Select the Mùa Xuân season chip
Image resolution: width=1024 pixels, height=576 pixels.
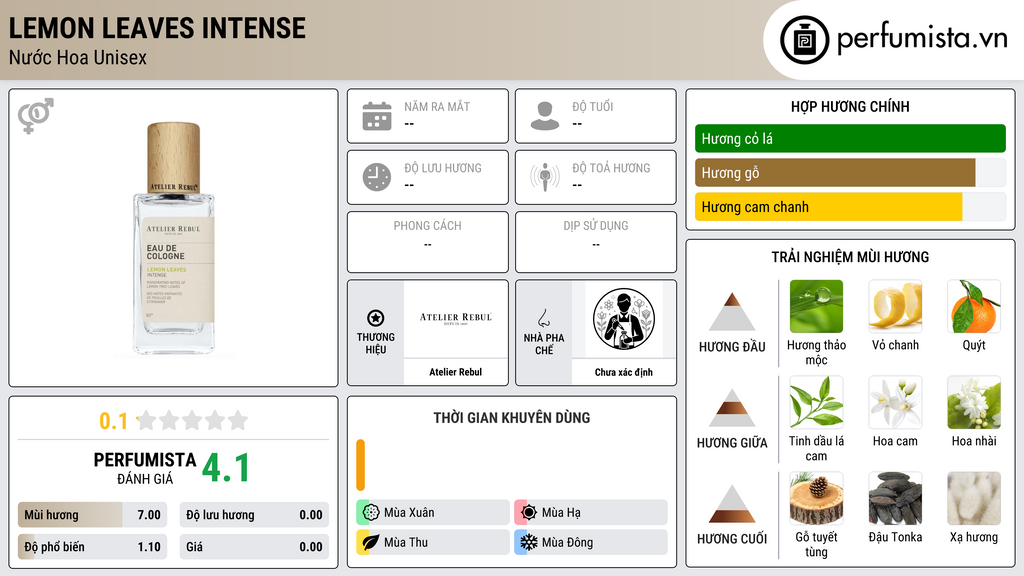[433, 513]
